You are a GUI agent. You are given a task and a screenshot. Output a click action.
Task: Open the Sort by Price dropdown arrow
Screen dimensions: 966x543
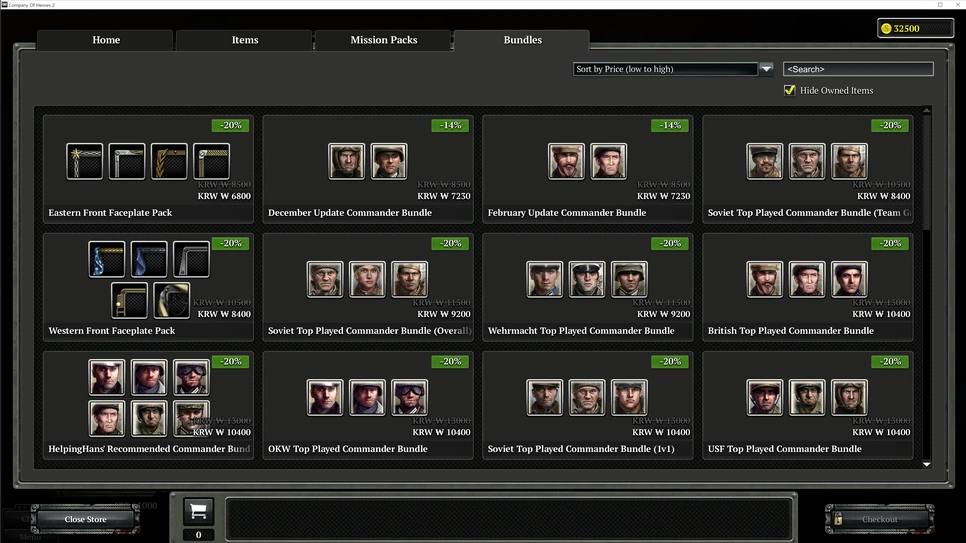[766, 69]
